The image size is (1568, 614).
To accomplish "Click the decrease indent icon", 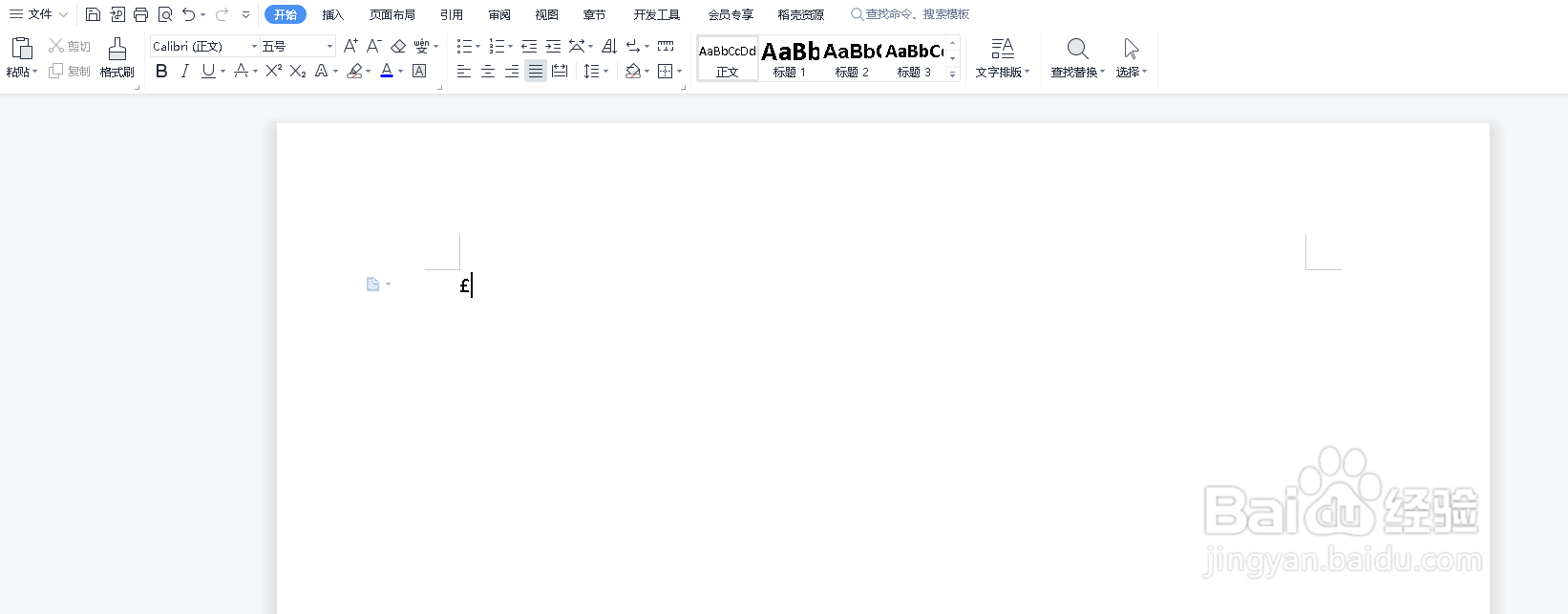I will pyautogui.click(x=529, y=46).
